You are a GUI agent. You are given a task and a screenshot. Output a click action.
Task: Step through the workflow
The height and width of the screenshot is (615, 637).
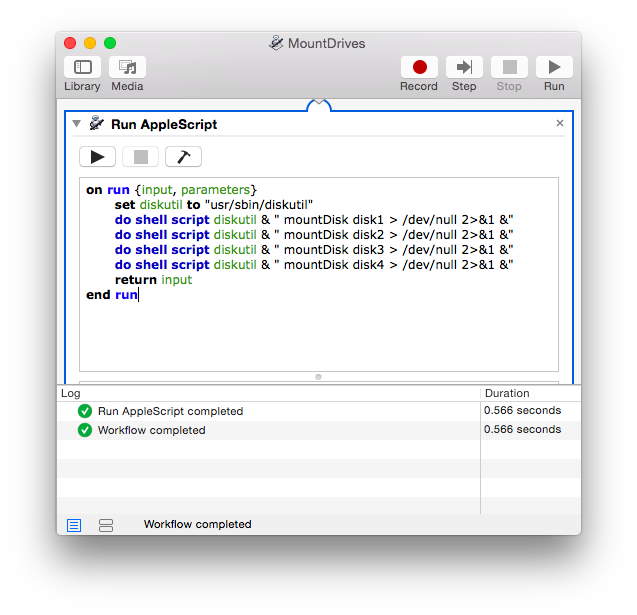[x=464, y=67]
